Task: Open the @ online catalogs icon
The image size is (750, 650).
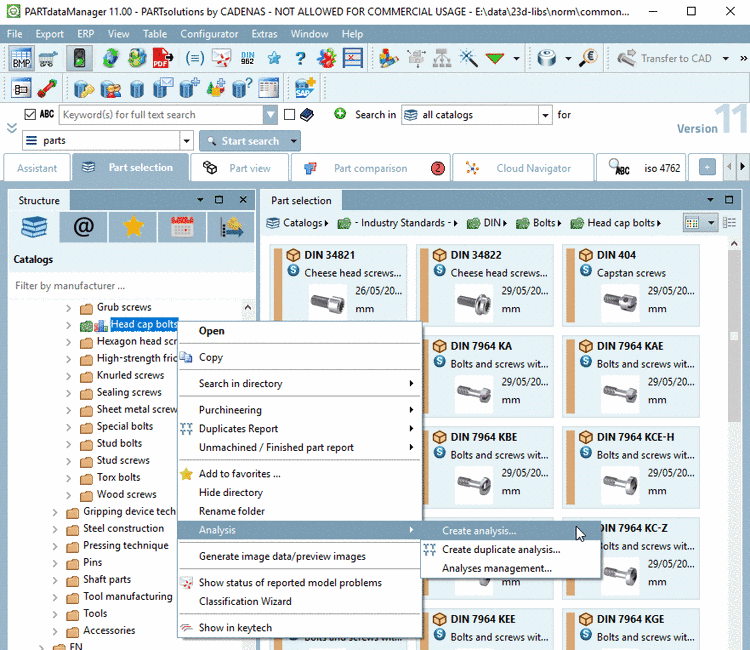Action: pos(83,227)
